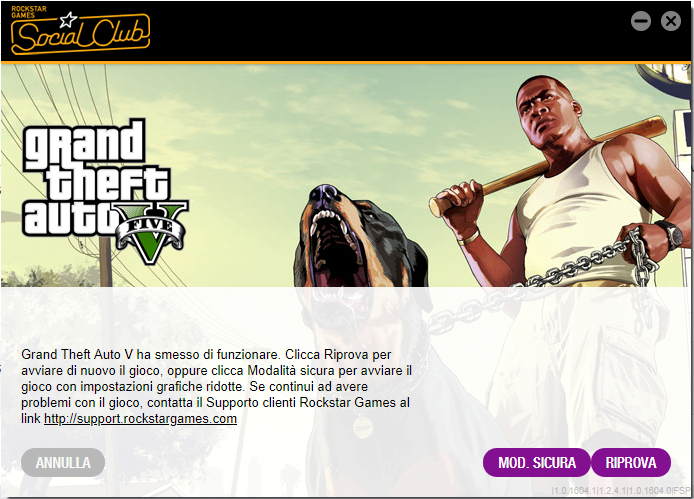Viewport: 694px width, 499px height.
Task: Click the black header bar
Action: 347,31
